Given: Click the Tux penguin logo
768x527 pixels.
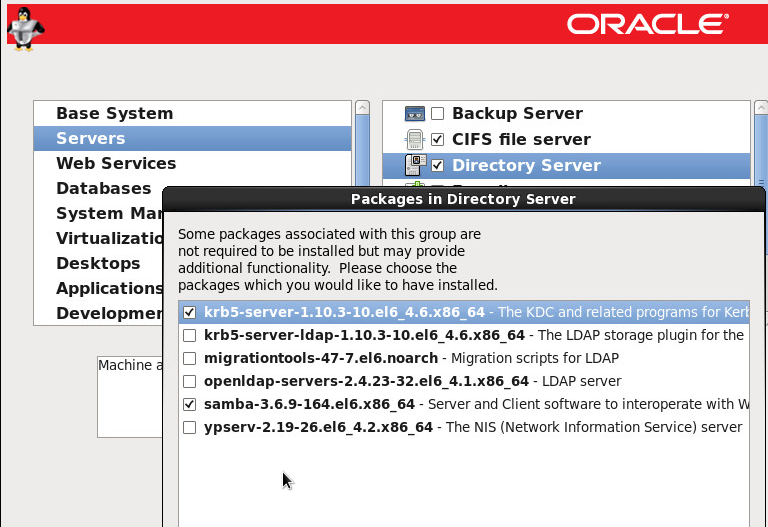Looking at the screenshot, I should tap(25, 29).
